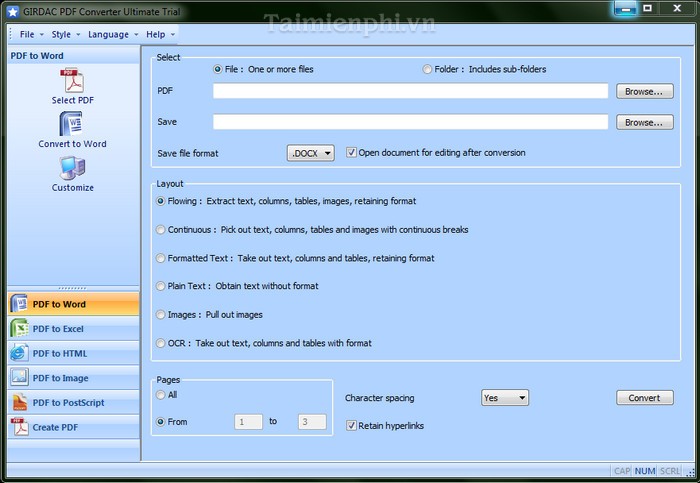This screenshot has height=483, width=700.
Task: Click the SCRL status bar indicator
Action: tap(670, 471)
